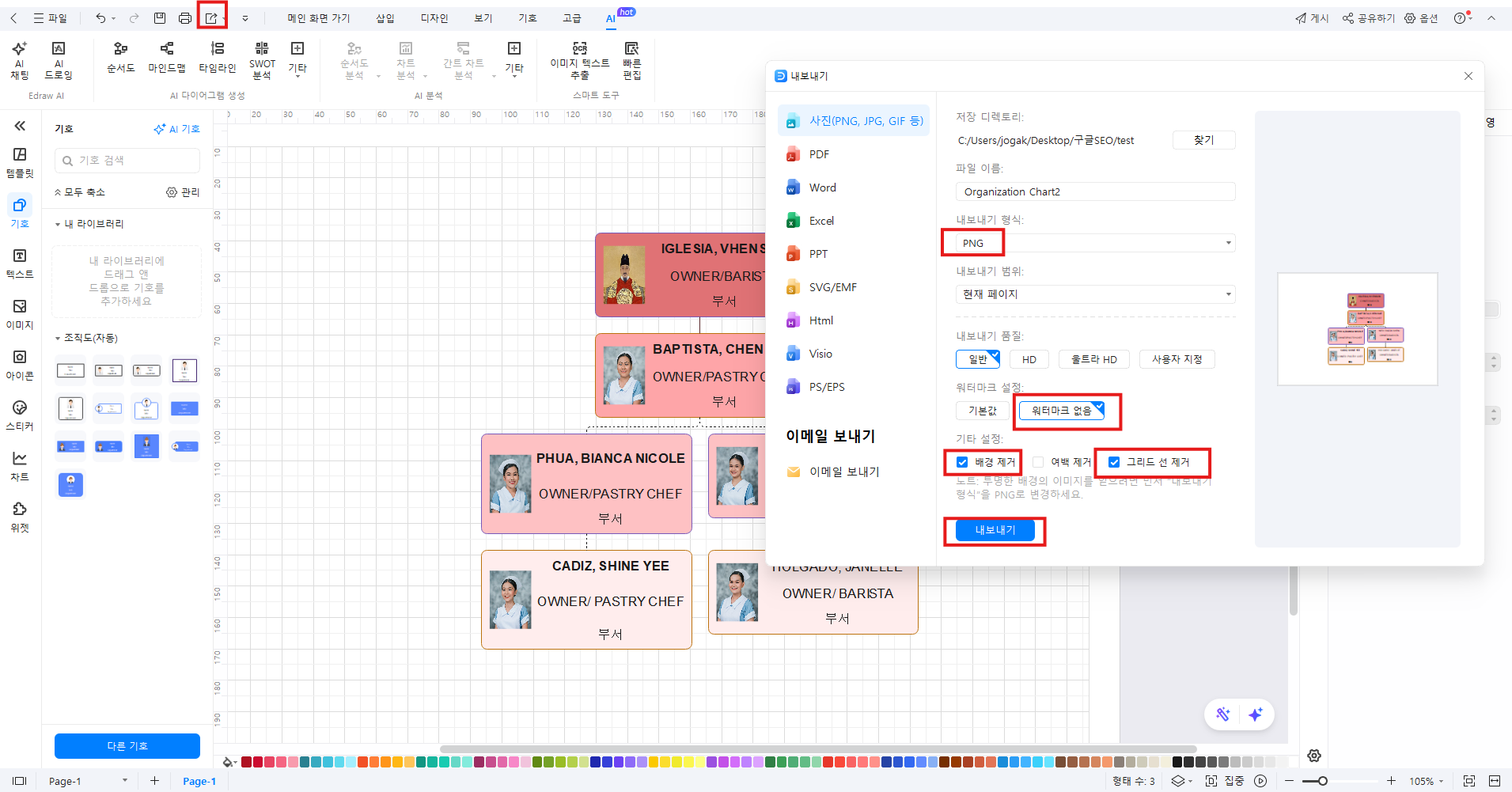Click the zoom slider handle

[1322, 781]
